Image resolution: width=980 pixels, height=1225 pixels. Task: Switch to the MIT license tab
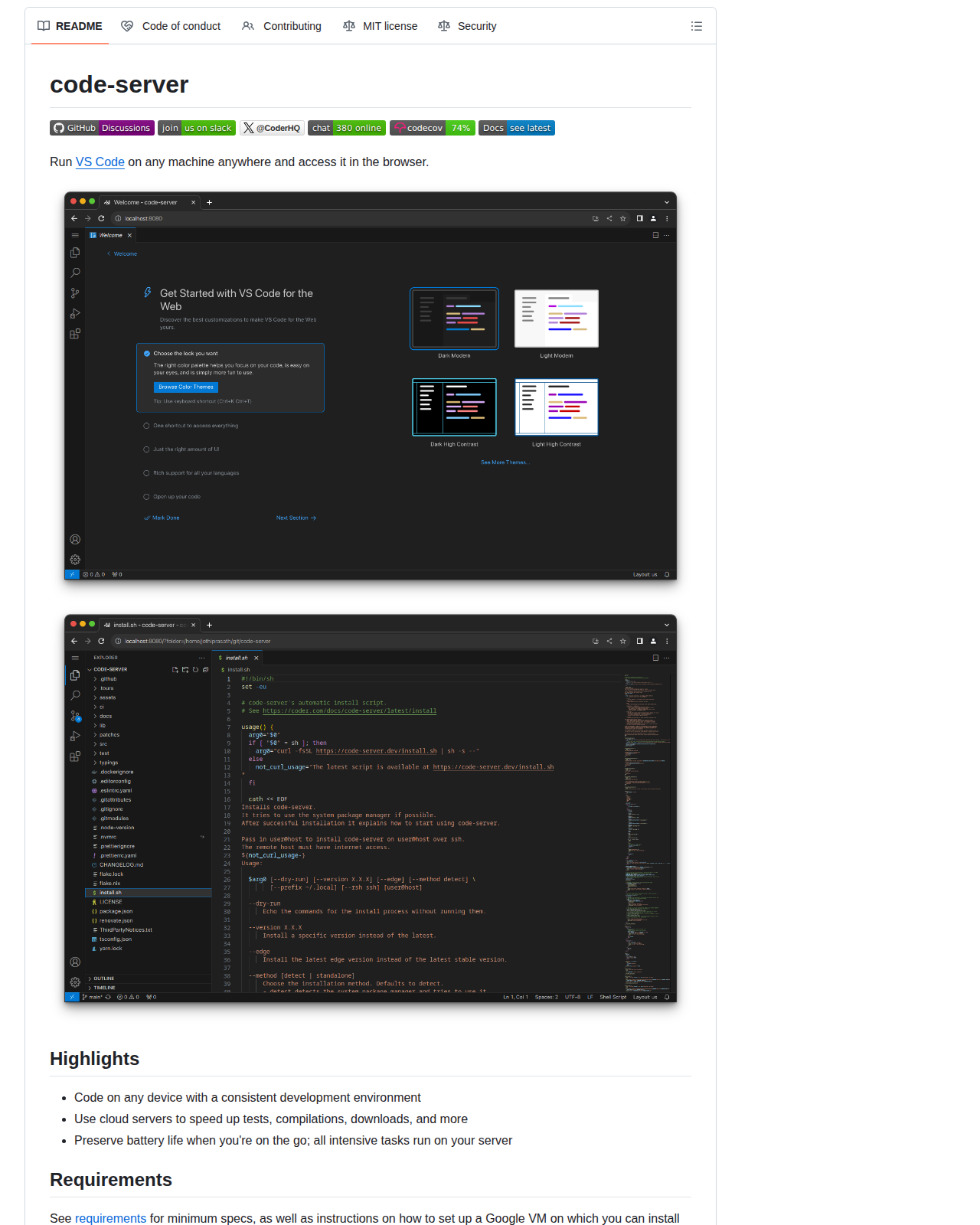pyautogui.click(x=381, y=26)
